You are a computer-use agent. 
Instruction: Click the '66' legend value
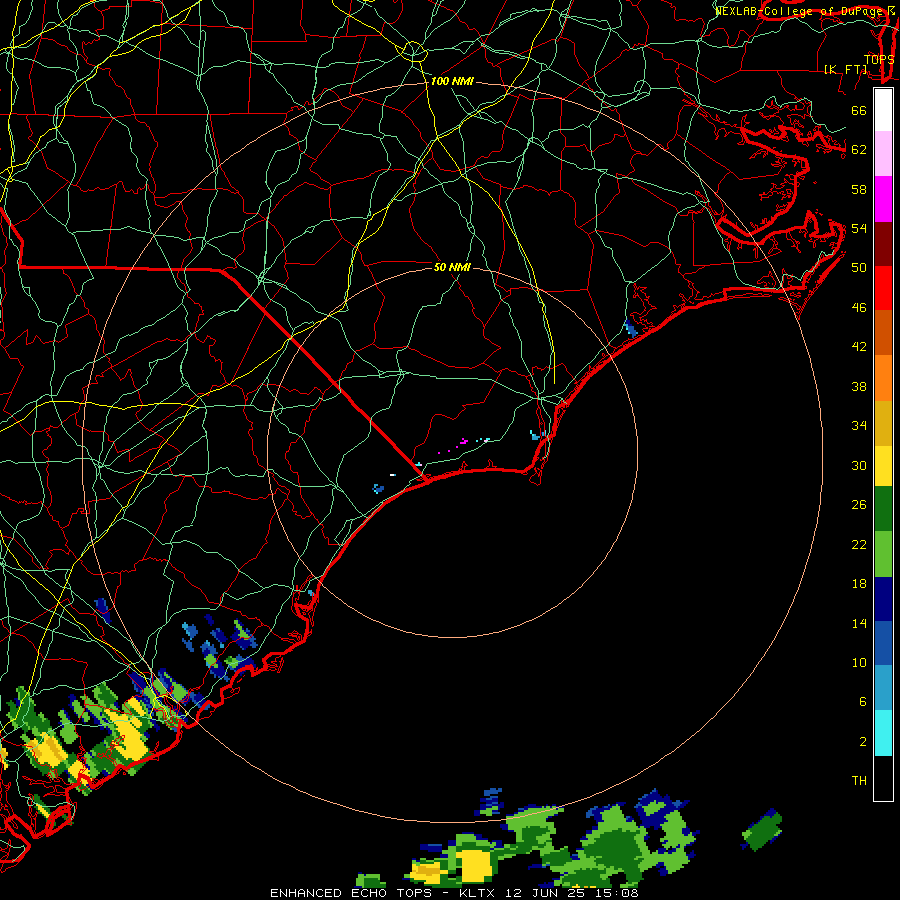859,110
